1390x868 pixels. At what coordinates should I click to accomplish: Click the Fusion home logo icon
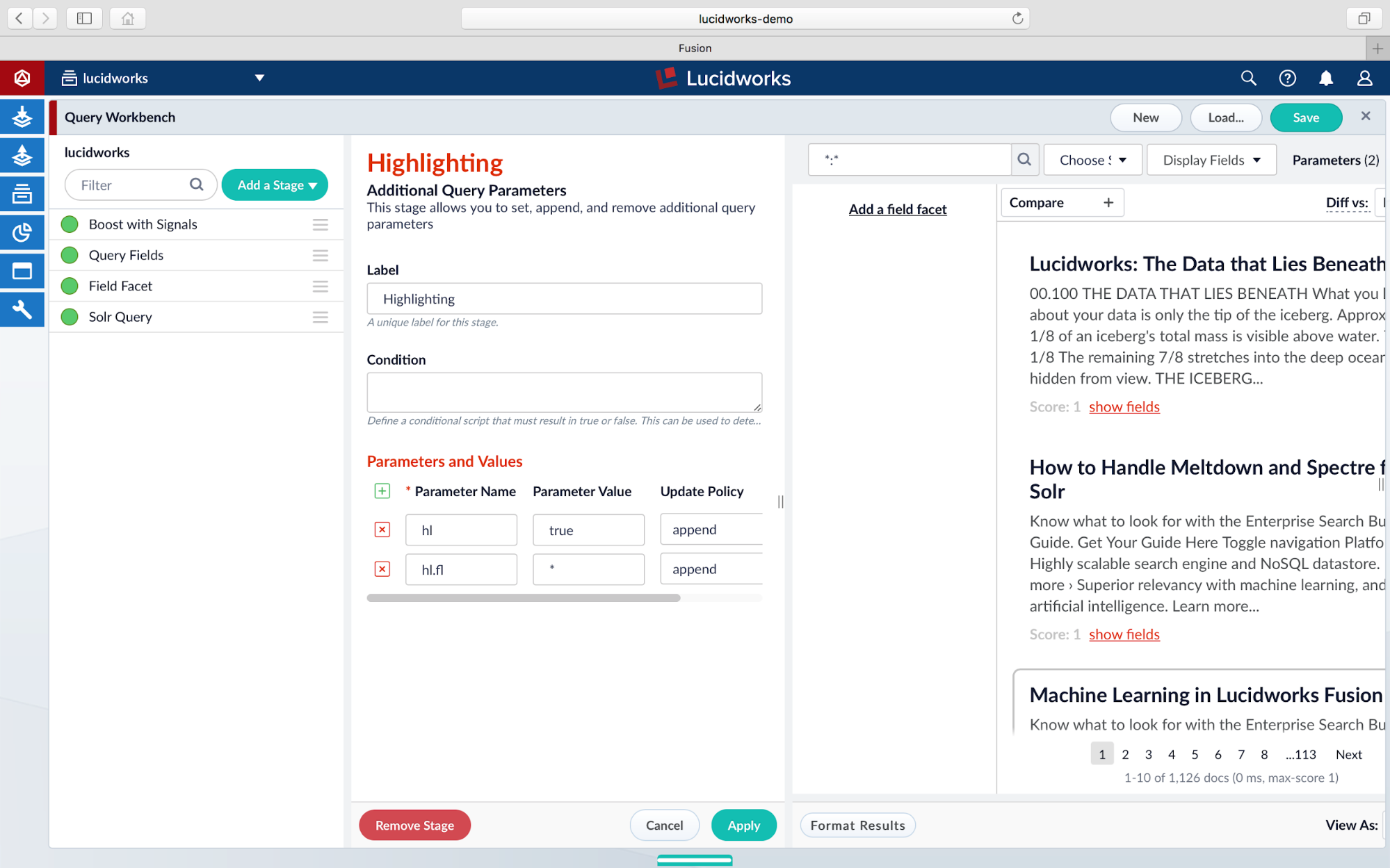point(22,78)
